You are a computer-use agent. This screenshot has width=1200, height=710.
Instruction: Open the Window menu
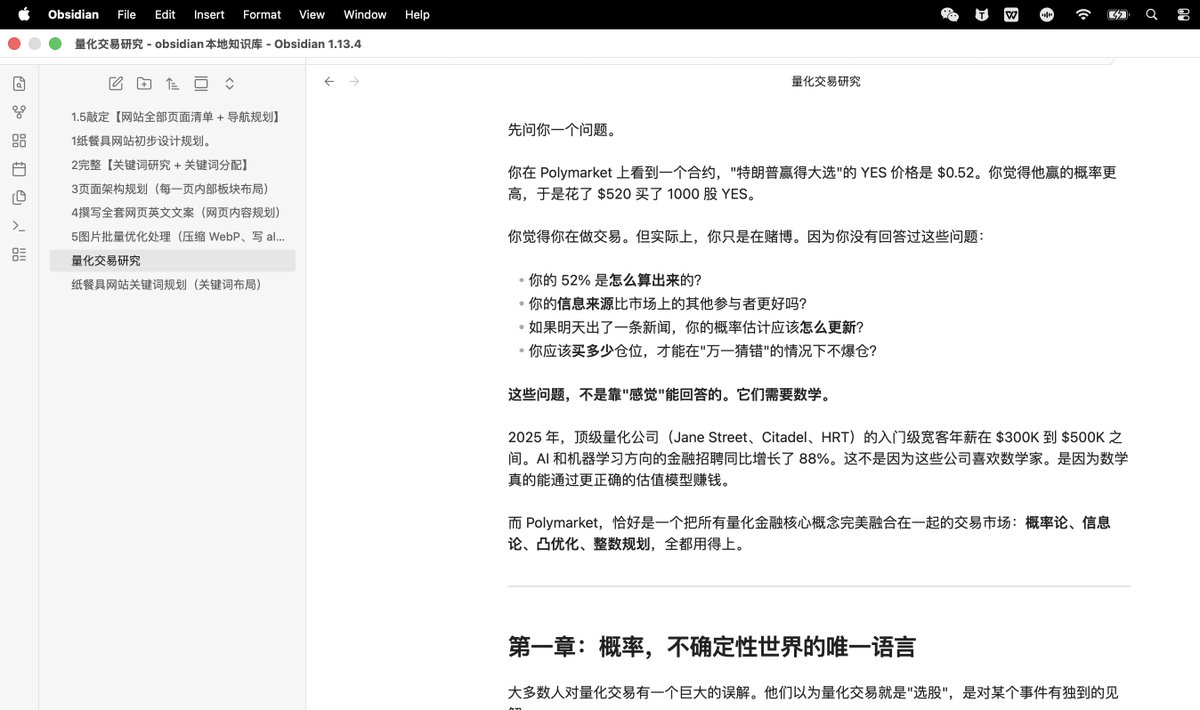pos(365,14)
